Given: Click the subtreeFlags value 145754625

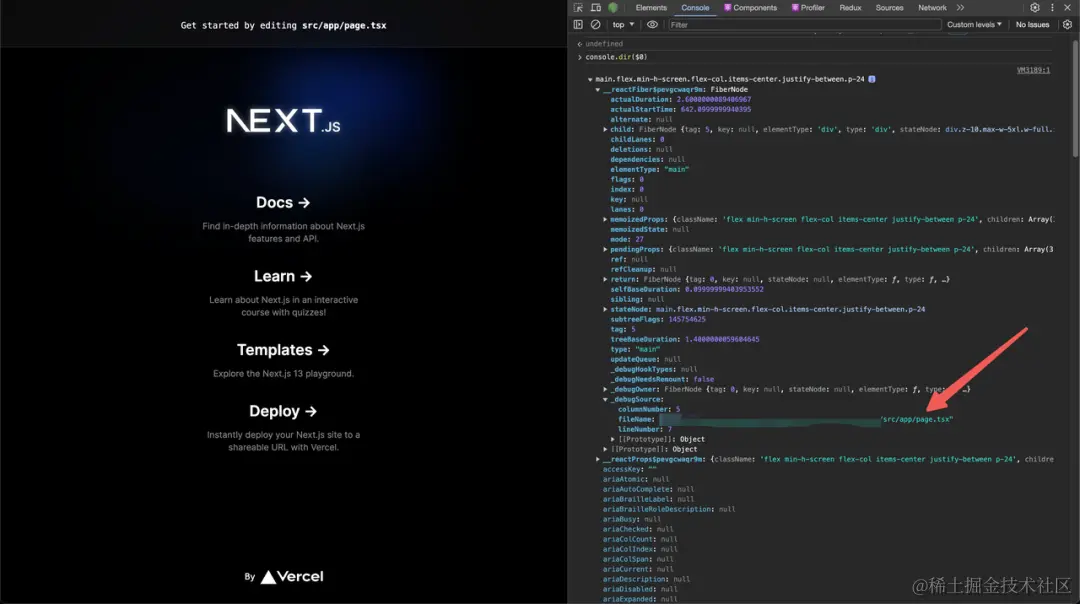Looking at the screenshot, I should [x=687, y=320].
